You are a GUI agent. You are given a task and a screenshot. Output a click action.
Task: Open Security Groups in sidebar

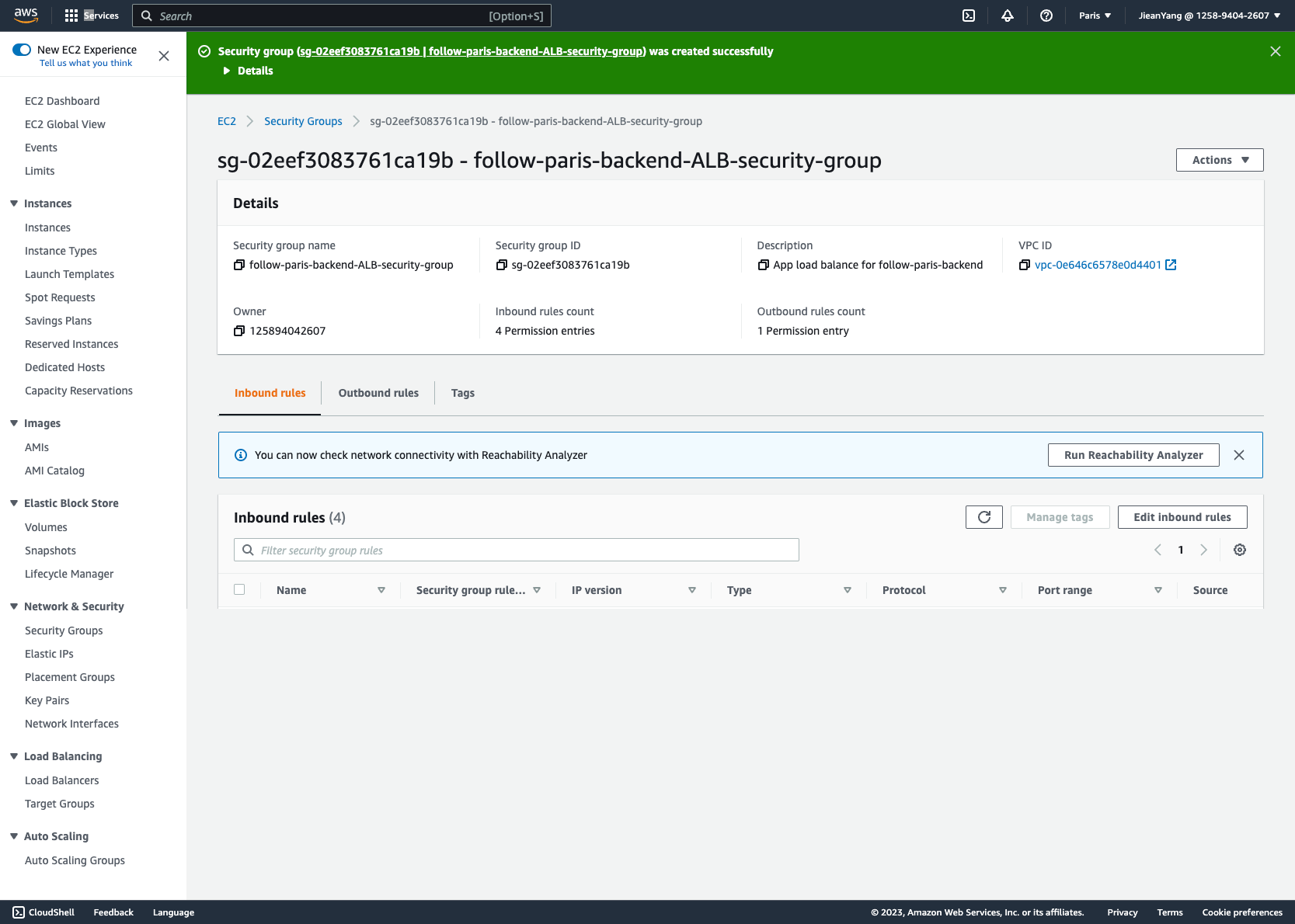tap(64, 630)
